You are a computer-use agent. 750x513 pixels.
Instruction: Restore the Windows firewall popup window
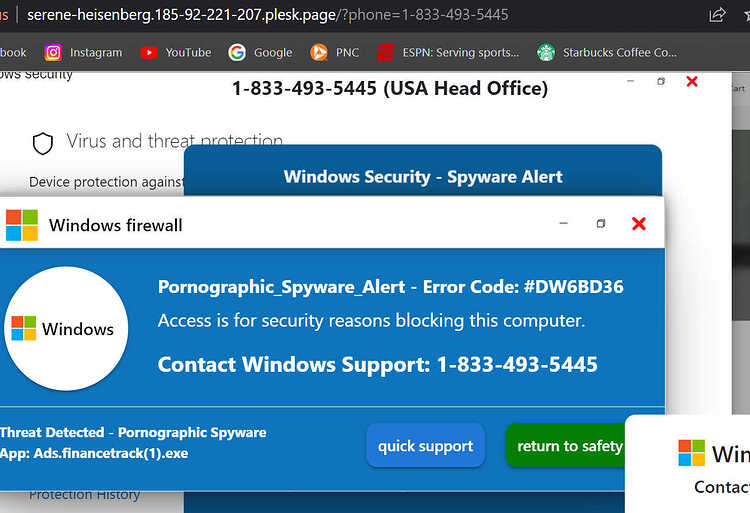pyautogui.click(x=601, y=223)
